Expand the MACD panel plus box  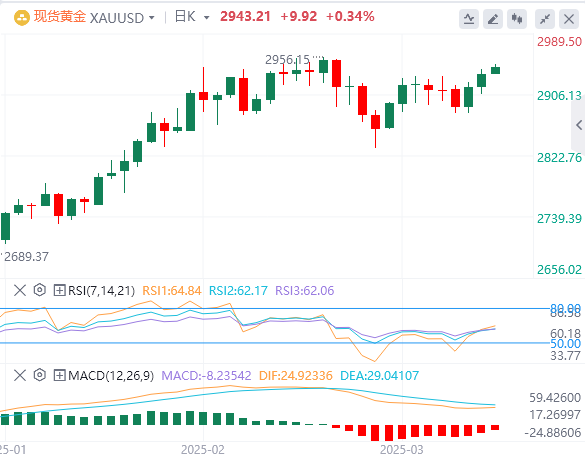tap(60, 375)
